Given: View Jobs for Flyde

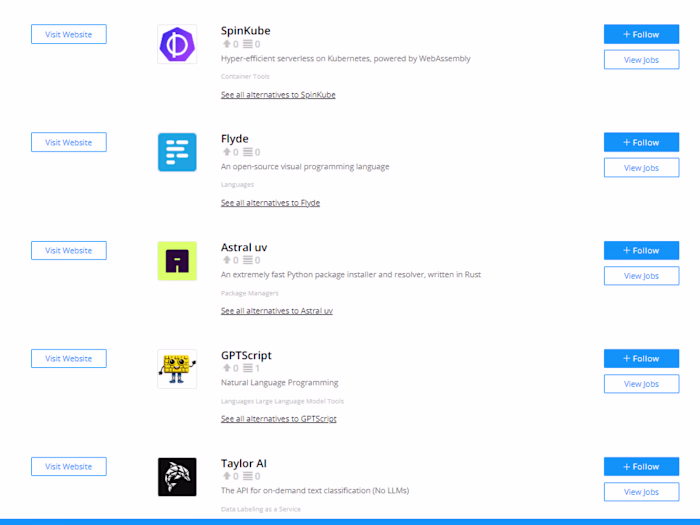Looking at the screenshot, I should (x=642, y=168).
